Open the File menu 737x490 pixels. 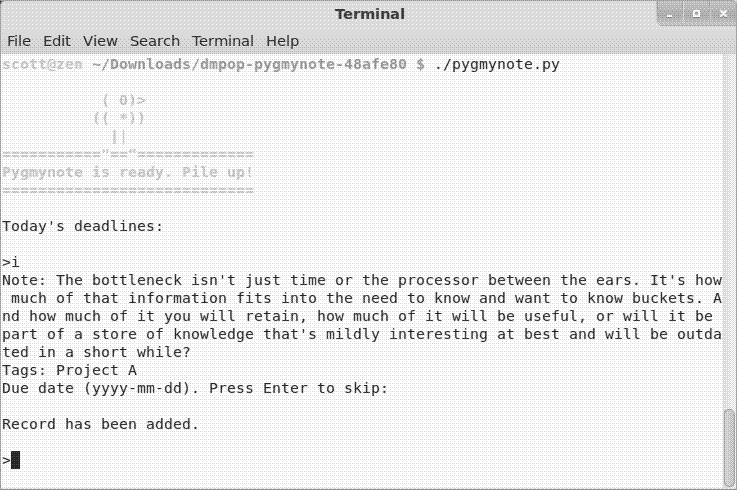click(x=19, y=41)
